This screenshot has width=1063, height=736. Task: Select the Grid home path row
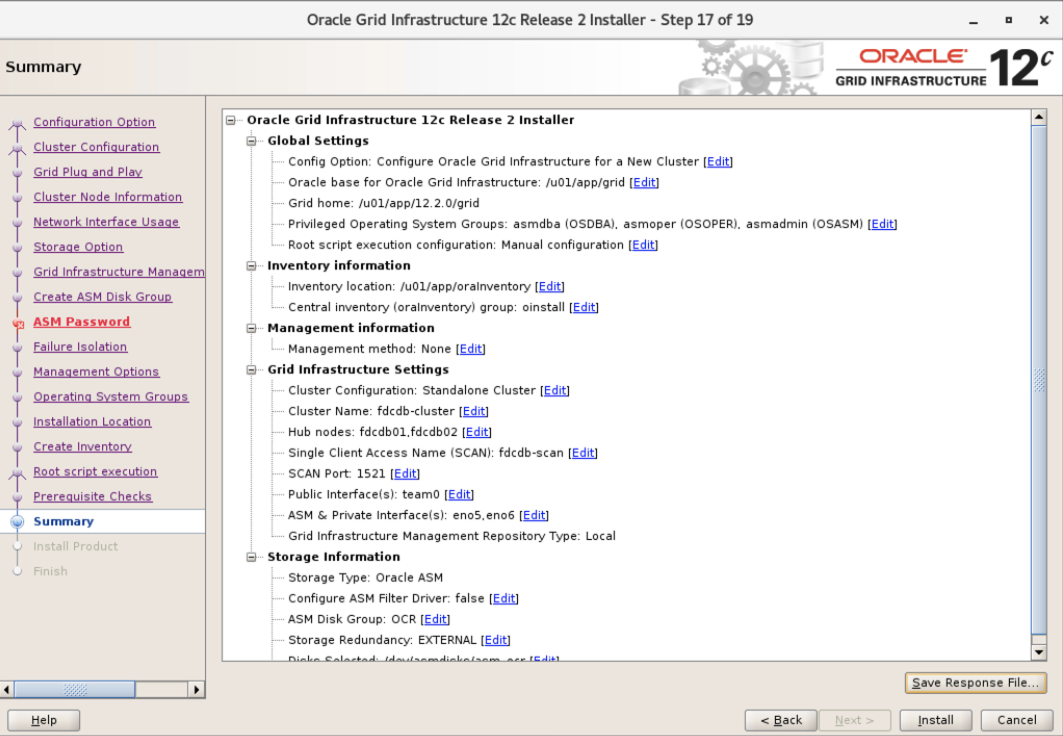pos(384,203)
